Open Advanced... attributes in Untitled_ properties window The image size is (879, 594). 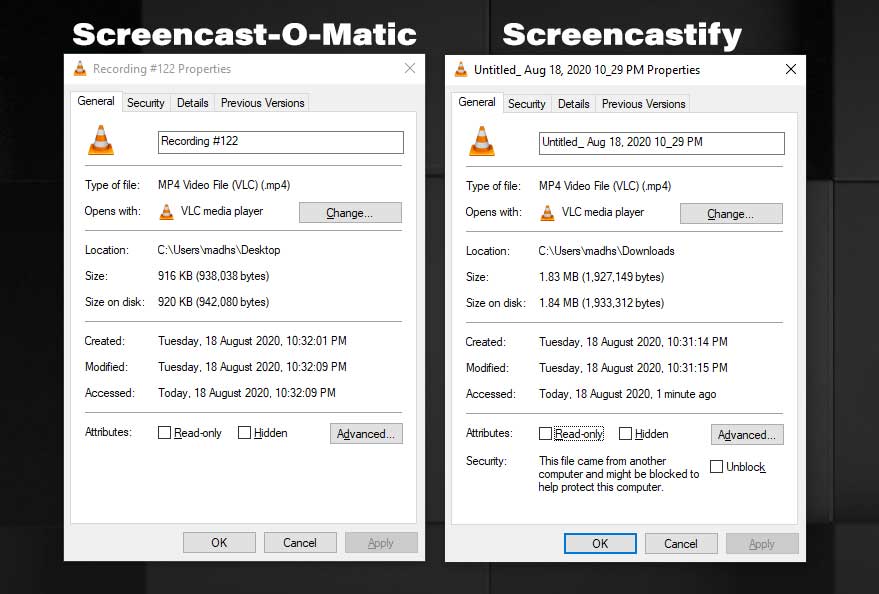pos(747,435)
